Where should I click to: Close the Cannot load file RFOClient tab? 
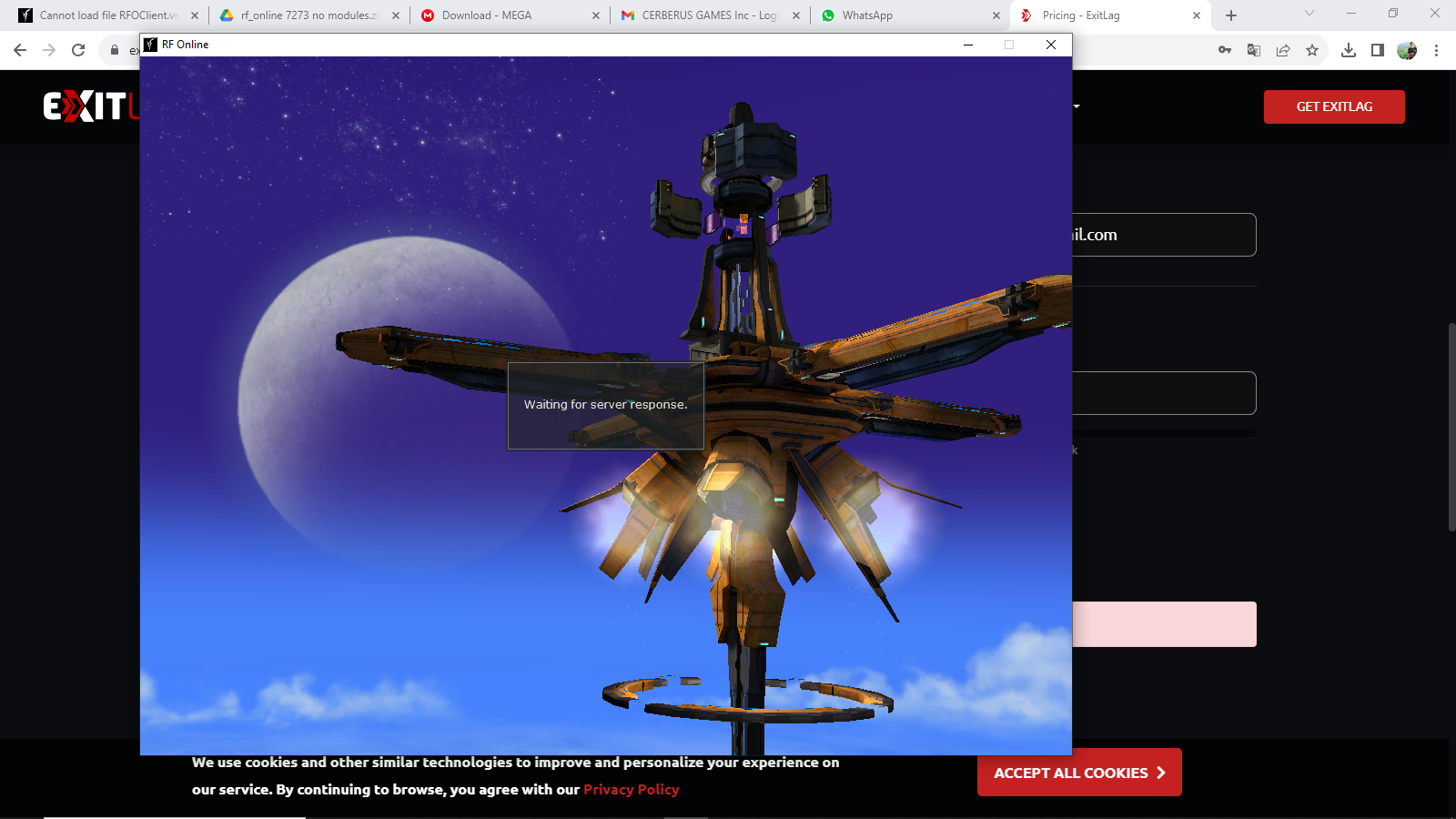click(195, 15)
